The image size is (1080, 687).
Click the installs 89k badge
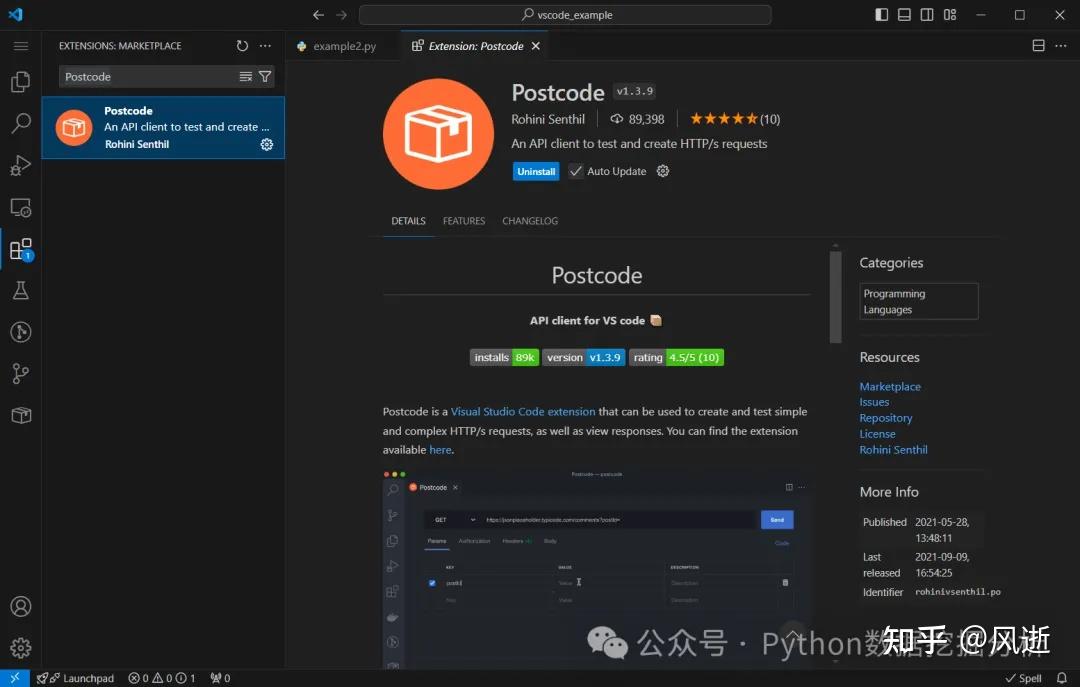(504, 358)
